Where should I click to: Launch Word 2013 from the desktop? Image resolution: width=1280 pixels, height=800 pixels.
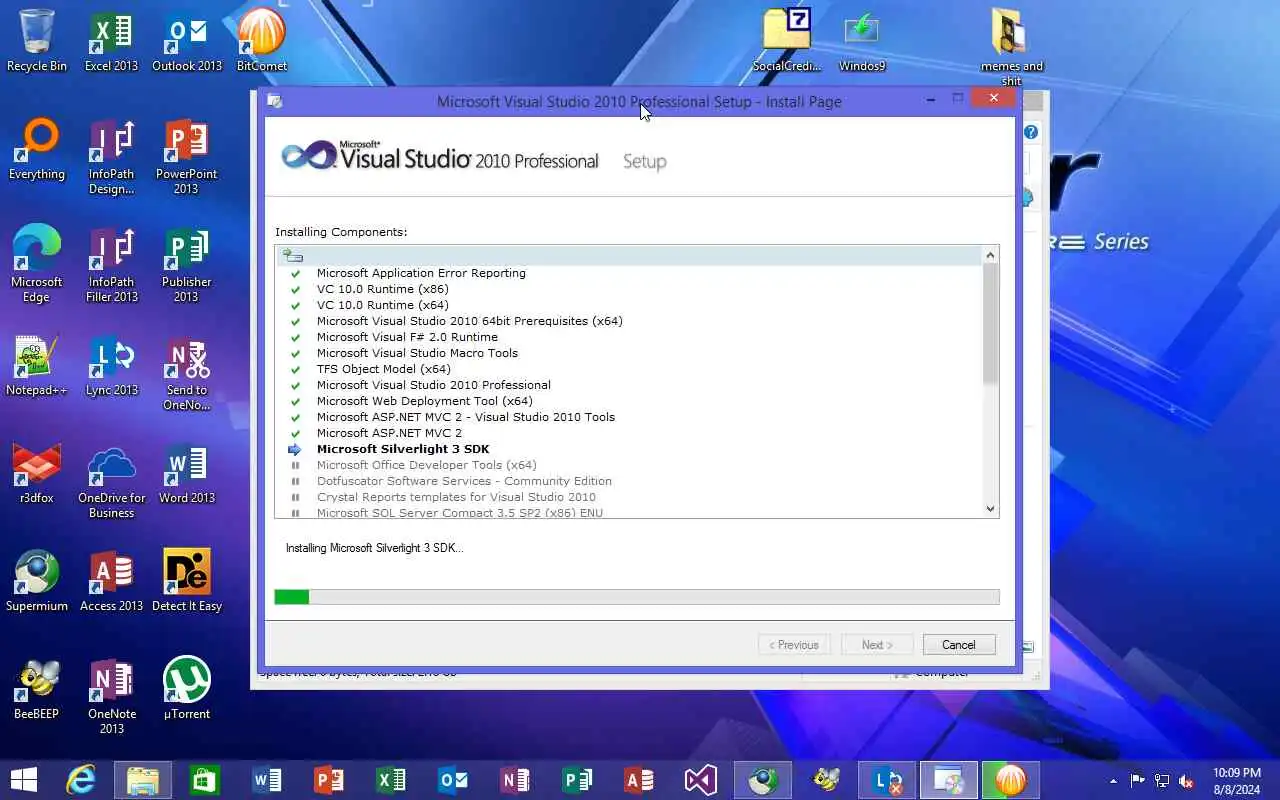tap(187, 473)
